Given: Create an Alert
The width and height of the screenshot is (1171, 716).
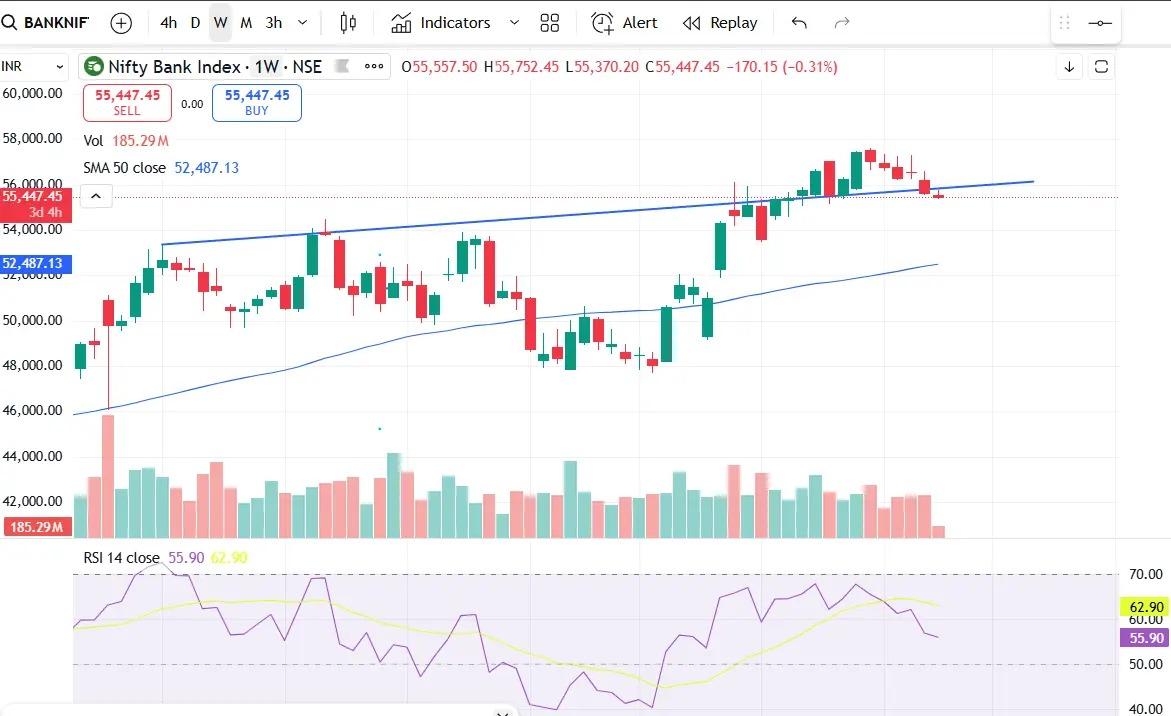Looking at the screenshot, I should pos(624,22).
